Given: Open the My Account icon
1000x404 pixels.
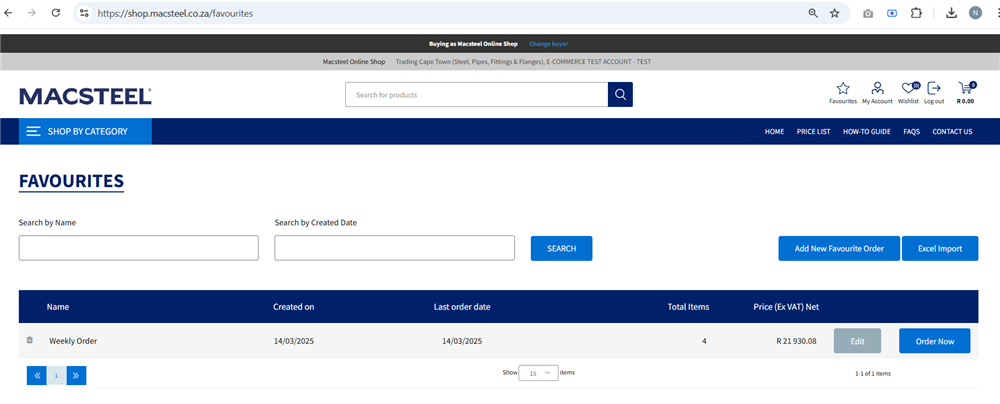Looking at the screenshot, I should point(877,89).
